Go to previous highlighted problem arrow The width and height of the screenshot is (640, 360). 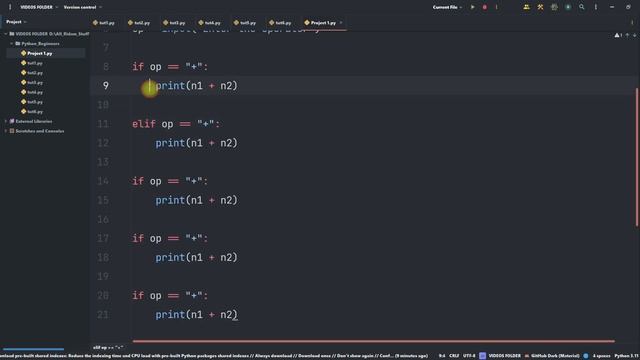pos(627,36)
